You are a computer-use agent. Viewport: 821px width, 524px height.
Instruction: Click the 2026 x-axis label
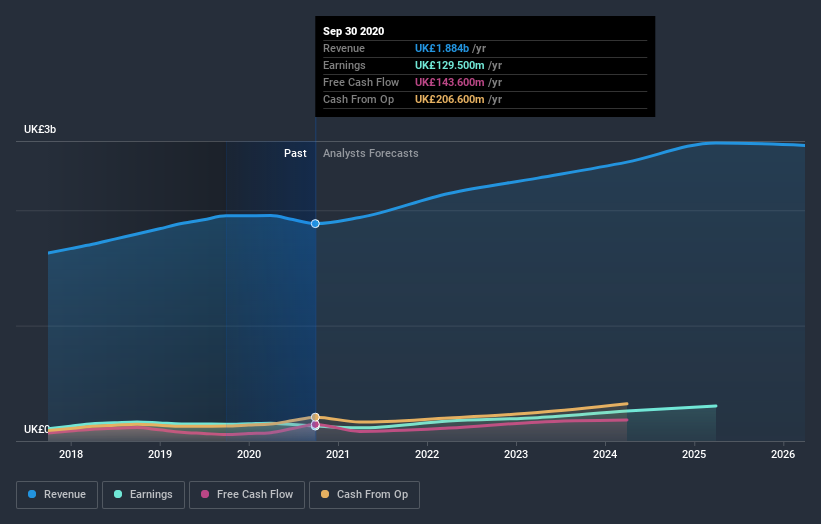click(783, 454)
